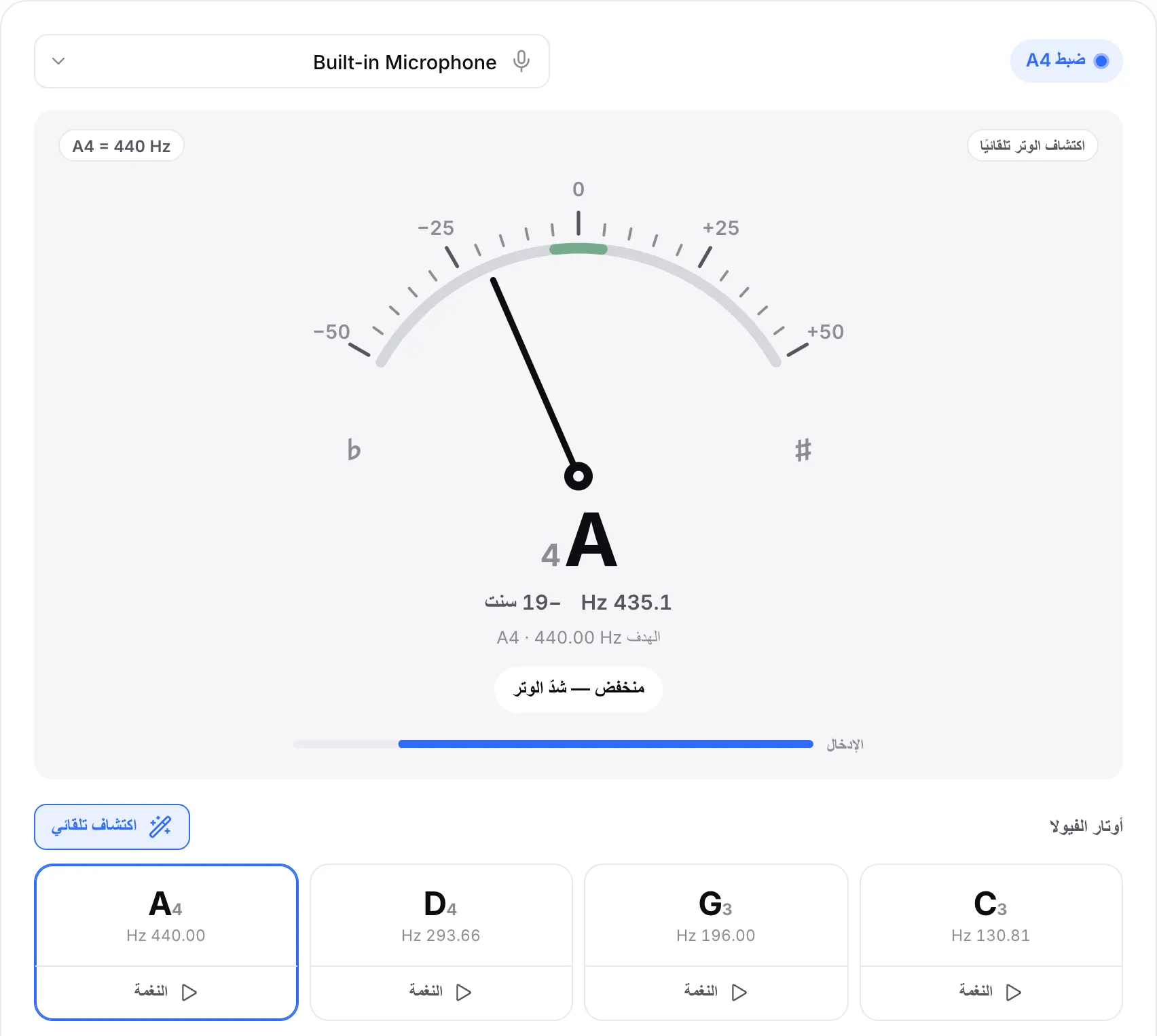Toggle the A4 tuning radio indicator
Viewport: 1157px width, 1036px height.
point(1101,61)
